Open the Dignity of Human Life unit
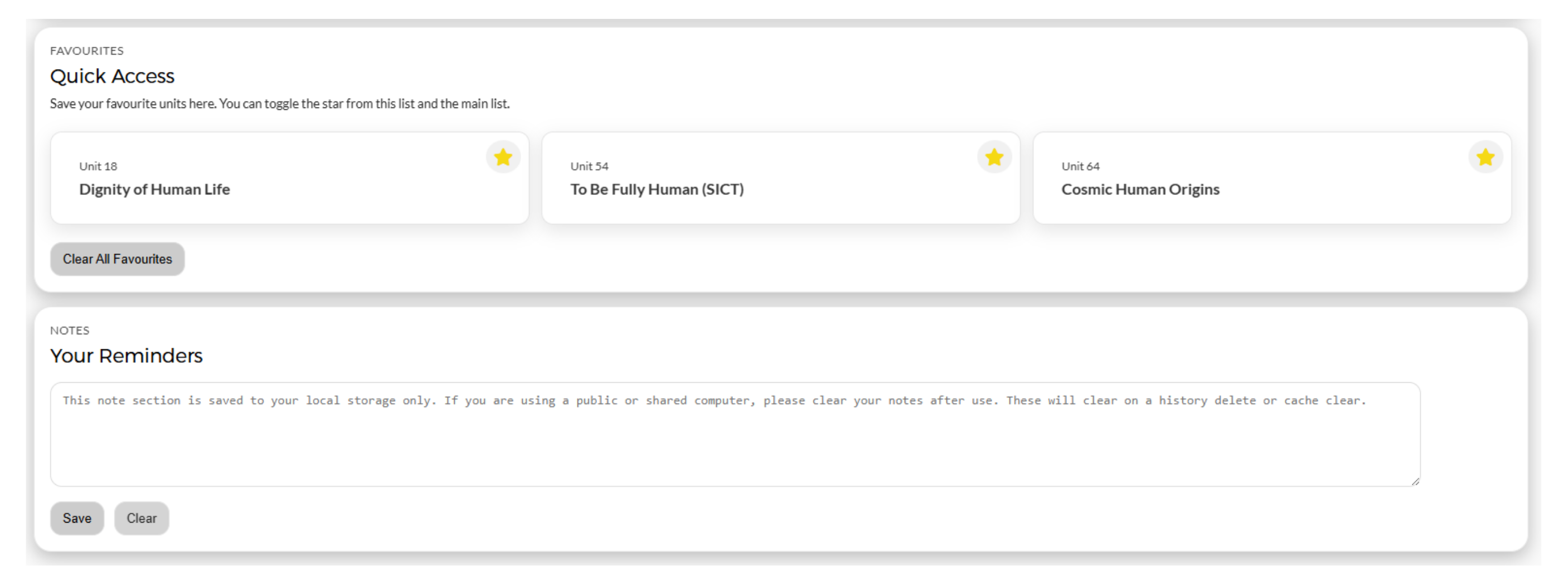The image size is (1568, 585). (x=154, y=189)
